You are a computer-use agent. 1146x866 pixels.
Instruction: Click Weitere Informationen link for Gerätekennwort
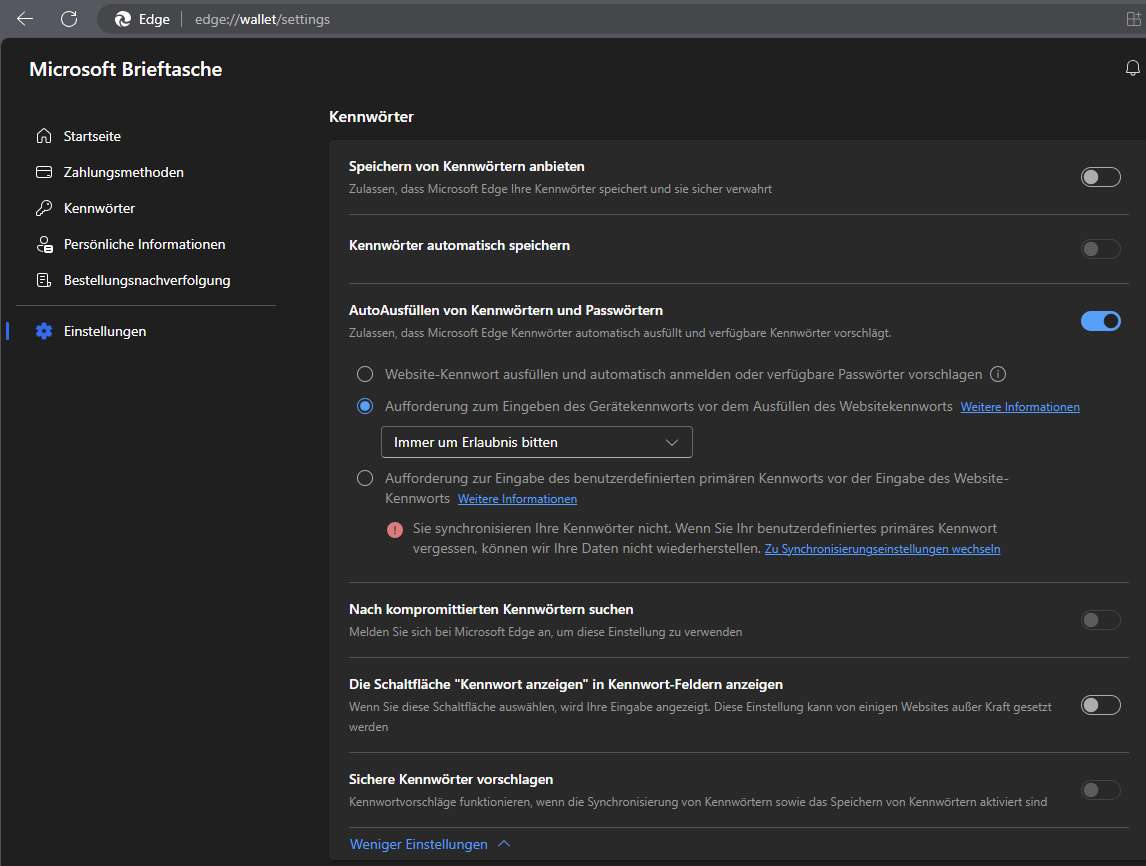click(1020, 407)
